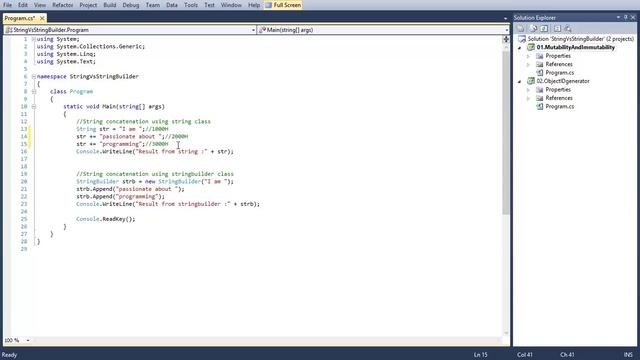Image resolution: width=640 pixels, height=360 pixels.
Task: Click the //String concatenation using stringbuilder class comment
Action: [155, 174]
